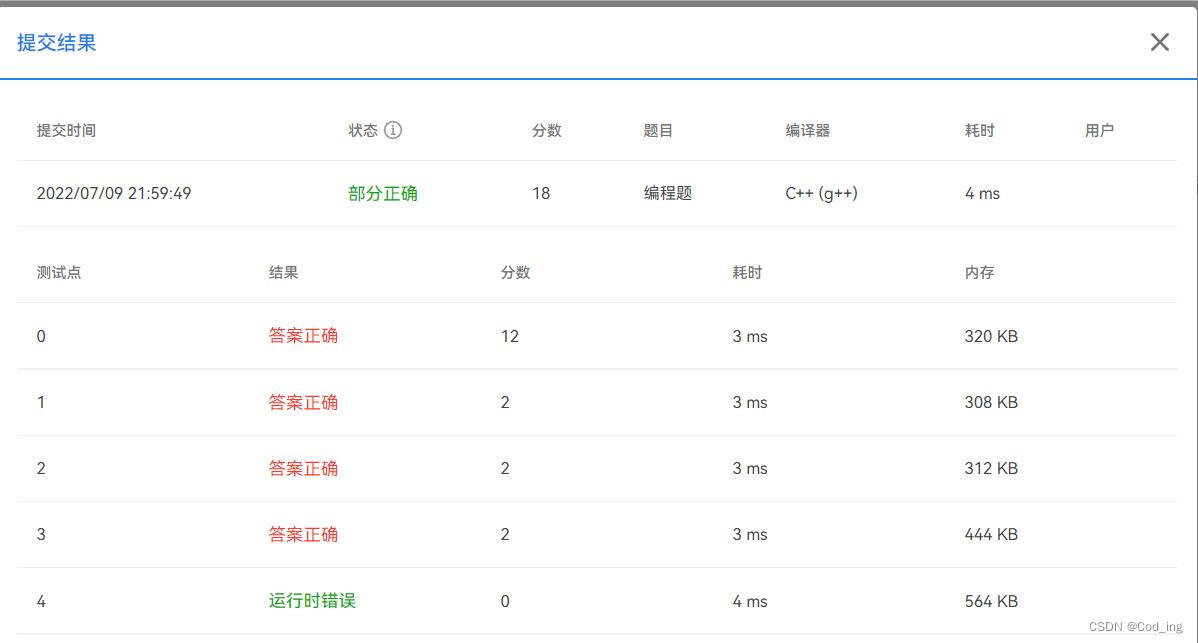This screenshot has width=1198, height=643.
Task: Click the 编程题 problem type cell
Action: (668, 193)
